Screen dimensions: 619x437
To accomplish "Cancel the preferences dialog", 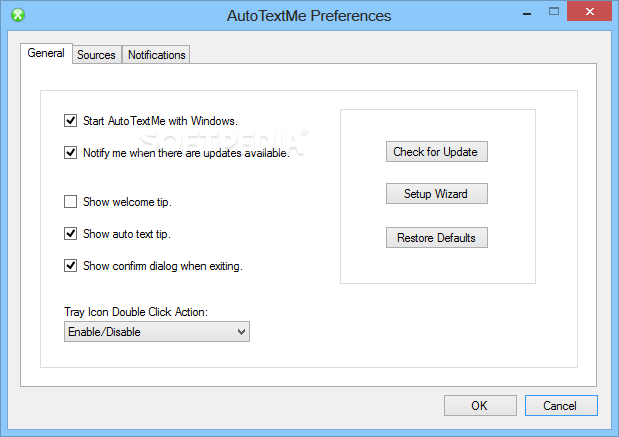I will pyautogui.click(x=561, y=405).
